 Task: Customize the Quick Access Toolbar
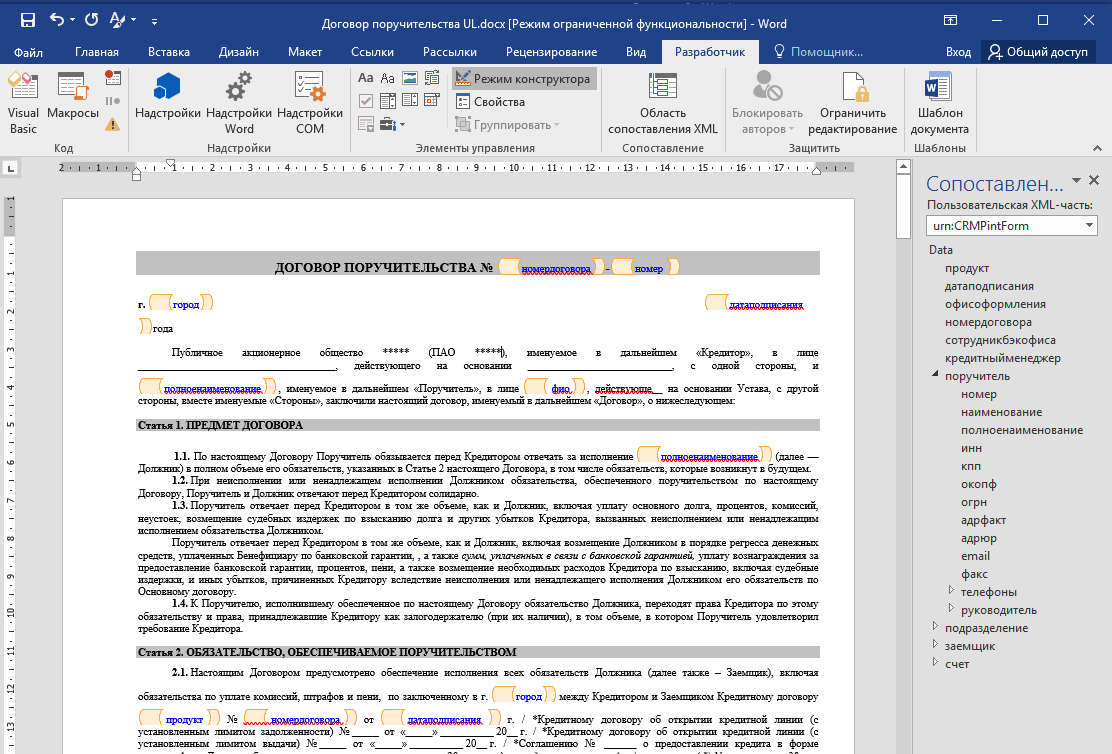(x=154, y=22)
